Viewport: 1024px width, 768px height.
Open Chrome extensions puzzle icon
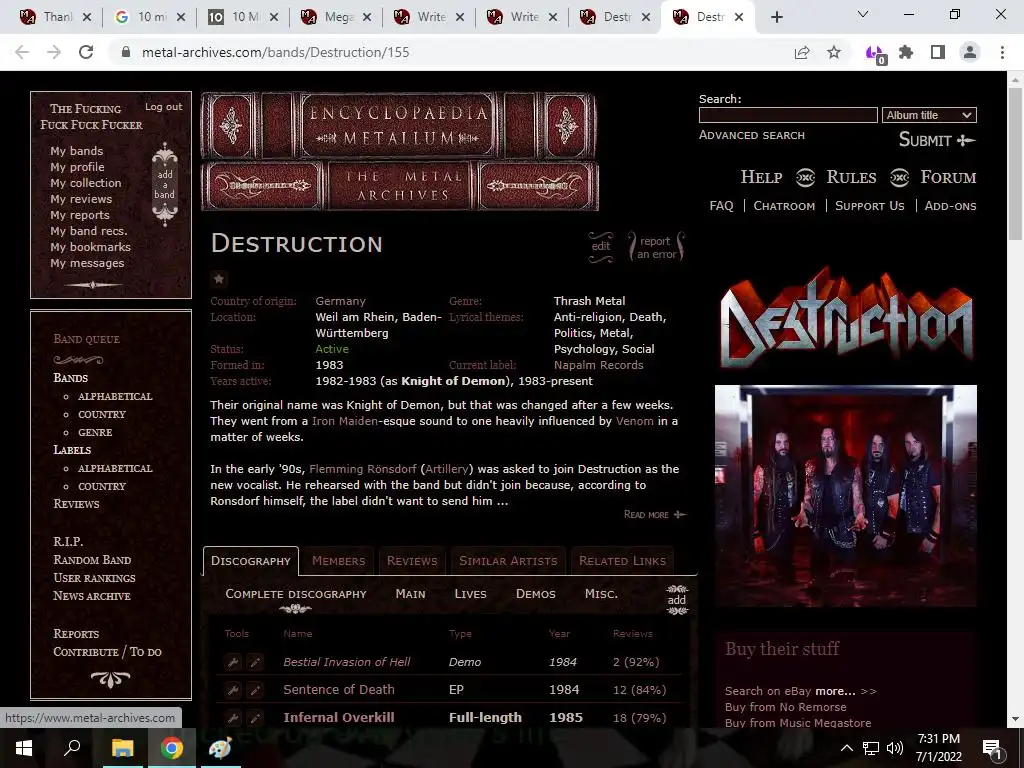(x=906, y=52)
